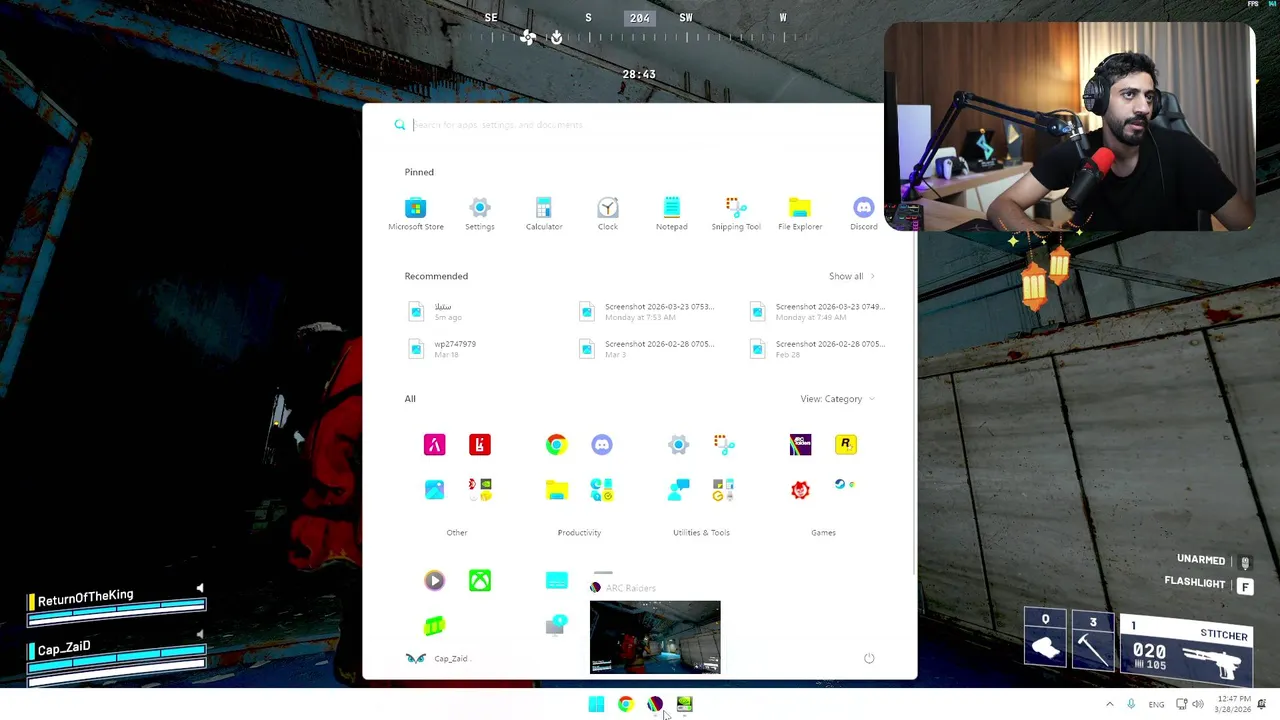This screenshot has height=720, width=1280.
Task: Open NVIDIA app on the taskbar
Action: 684,704
